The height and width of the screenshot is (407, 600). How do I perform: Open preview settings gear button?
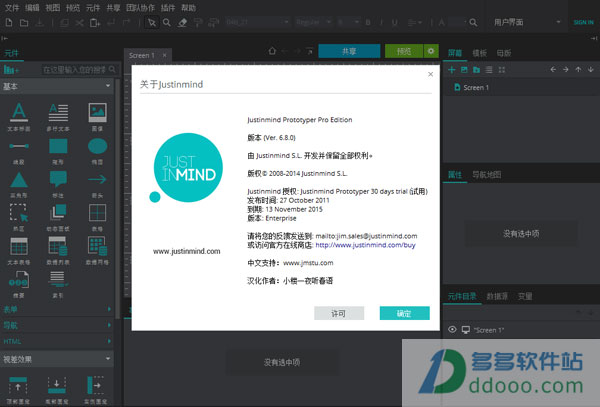pos(431,51)
